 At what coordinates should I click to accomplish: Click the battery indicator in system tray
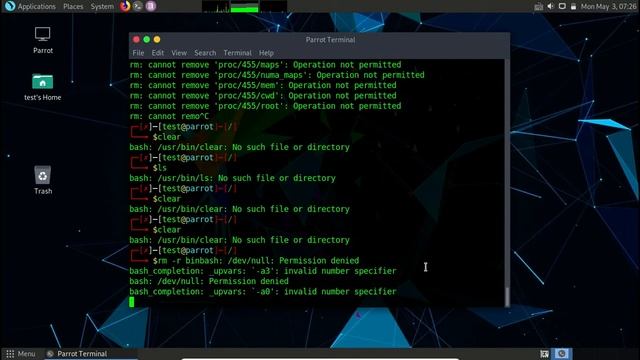tap(573, 7)
